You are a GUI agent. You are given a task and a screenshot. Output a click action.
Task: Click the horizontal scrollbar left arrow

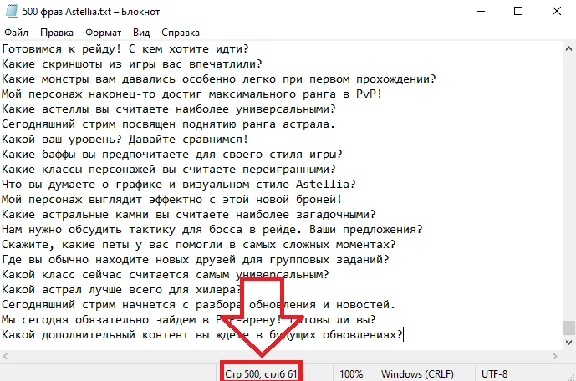5,356
